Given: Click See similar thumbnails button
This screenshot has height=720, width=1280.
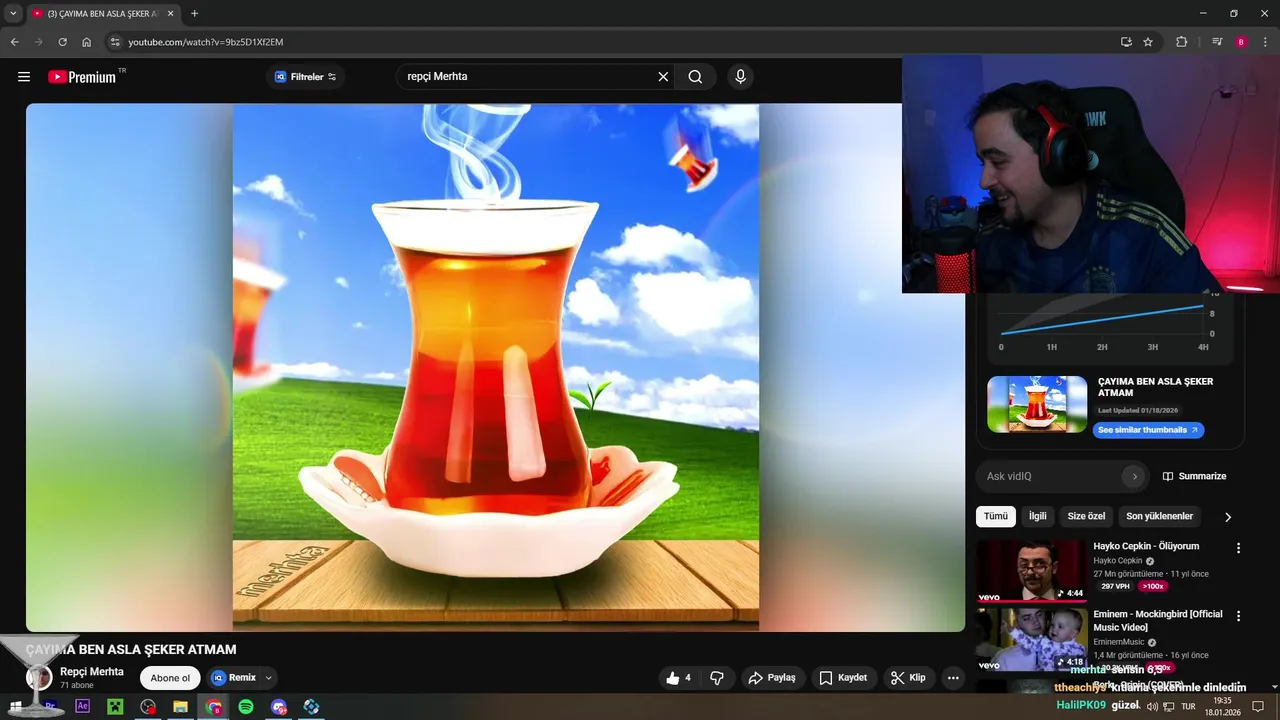Looking at the screenshot, I should [1148, 430].
